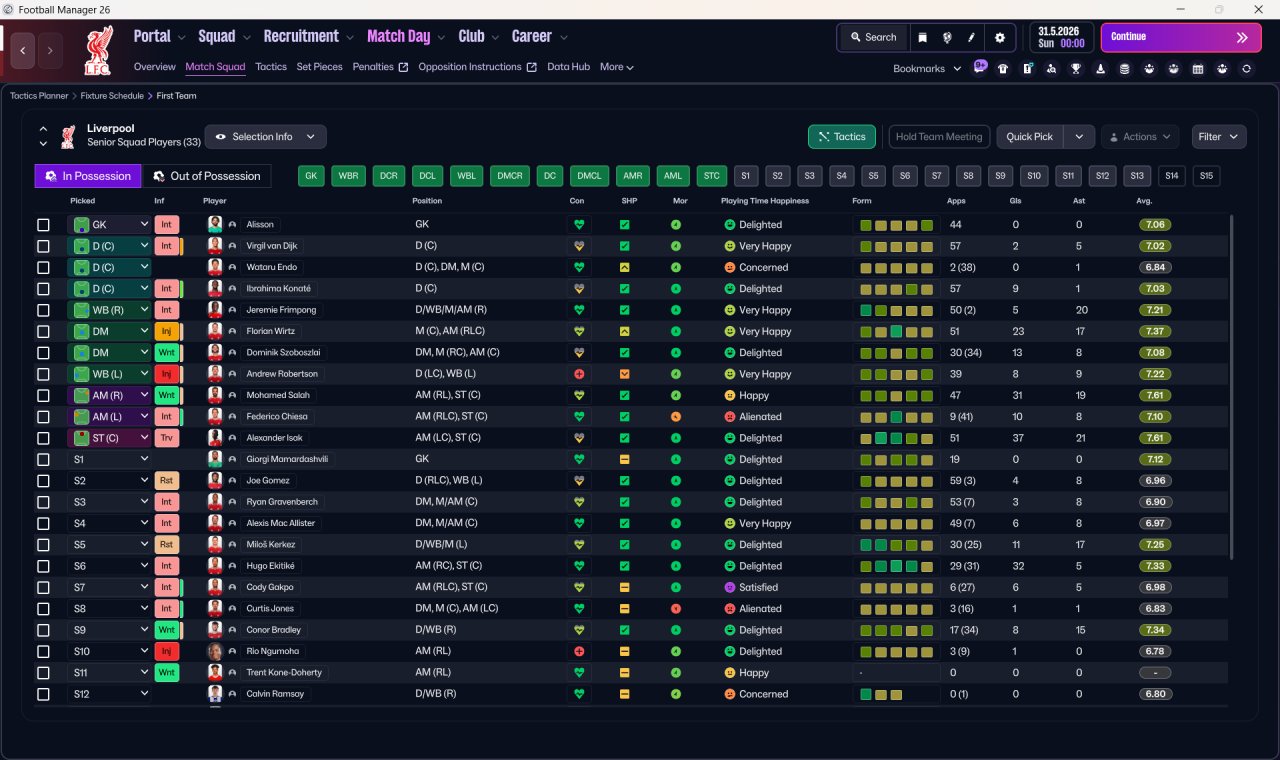Open the Tactics submenu tab

pos(271,67)
